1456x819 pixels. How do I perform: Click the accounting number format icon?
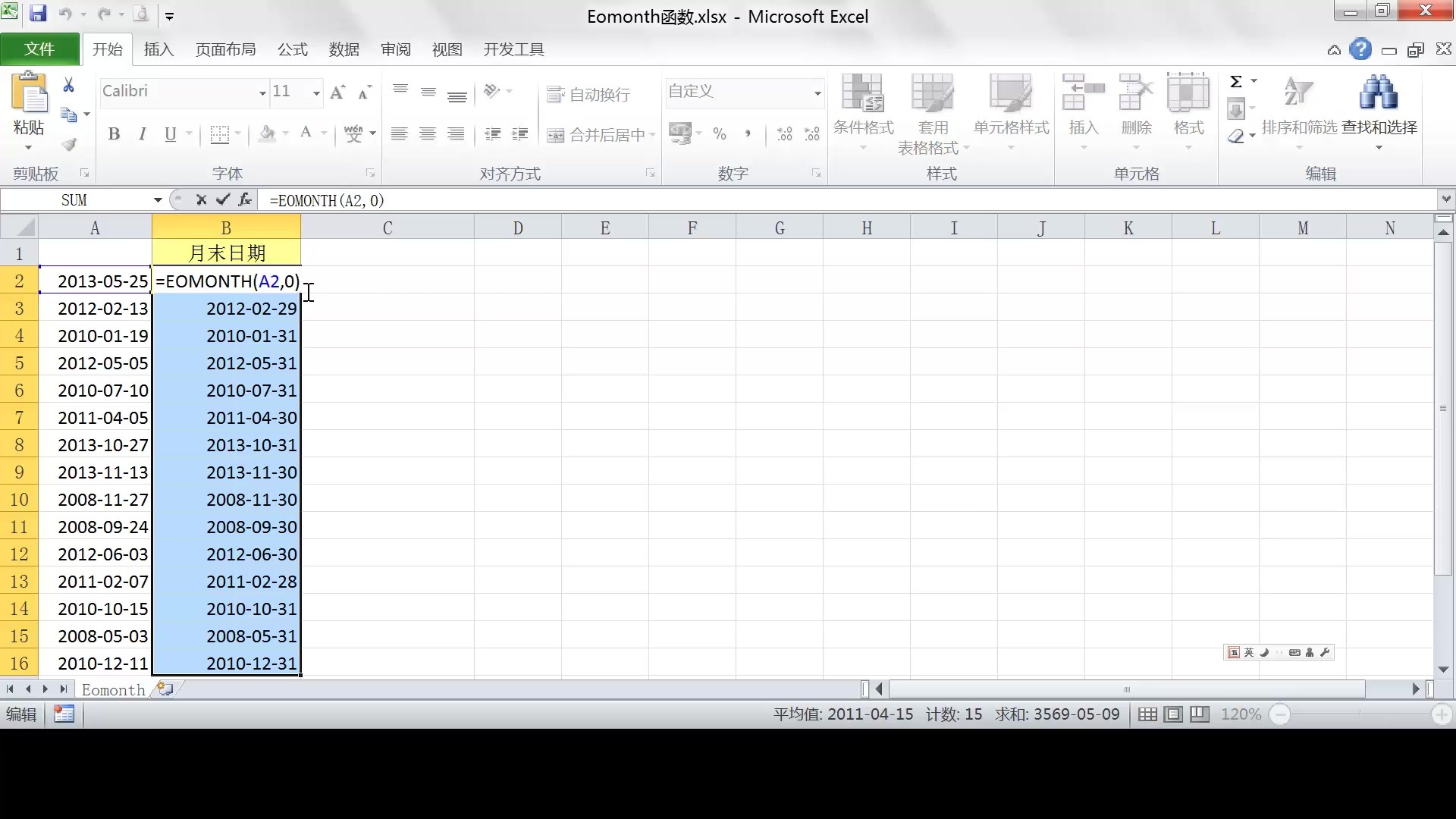(x=680, y=134)
